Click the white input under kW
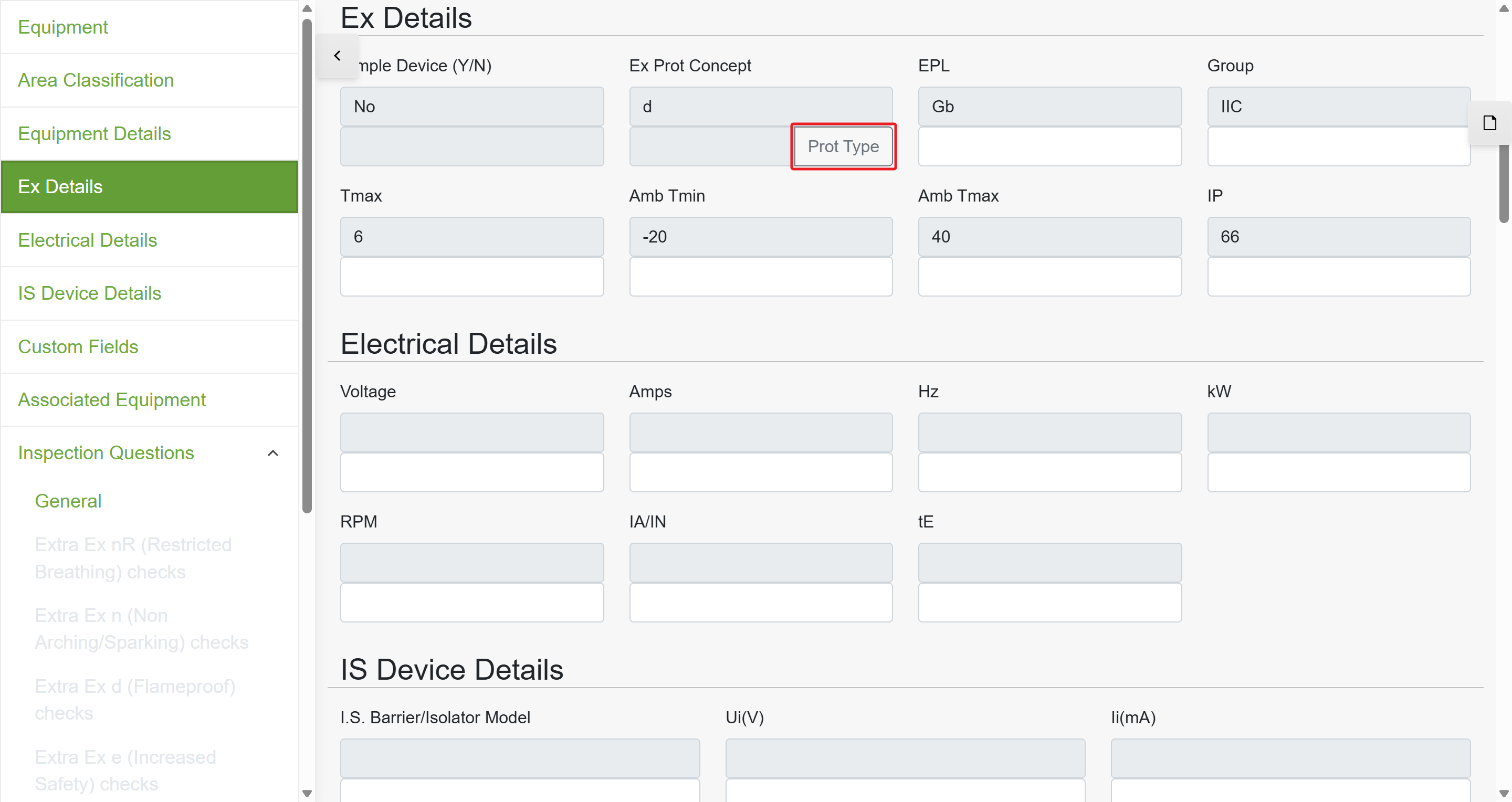 pyautogui.click(x=1339, y=472)
